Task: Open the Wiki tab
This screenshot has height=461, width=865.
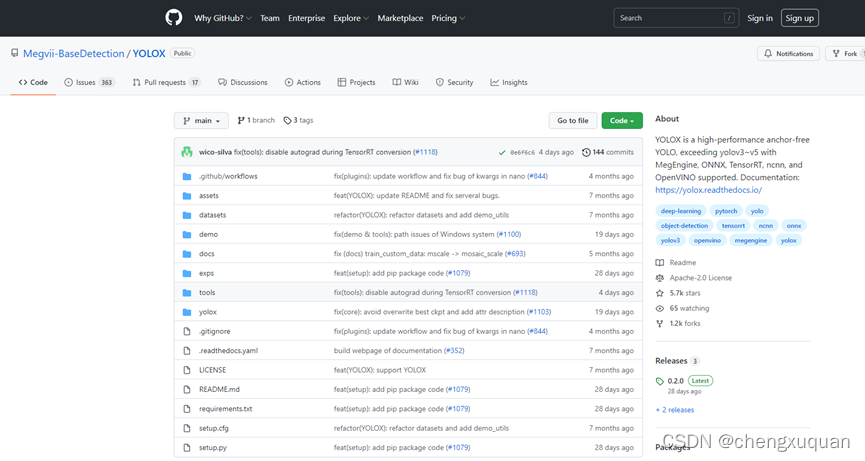Action: pos(405,82)
